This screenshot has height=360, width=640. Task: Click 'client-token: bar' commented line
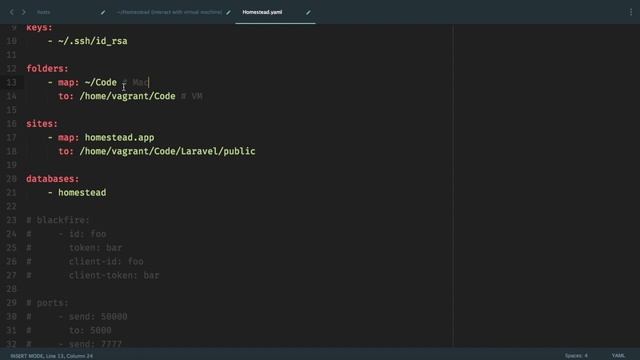click(114, 276)
